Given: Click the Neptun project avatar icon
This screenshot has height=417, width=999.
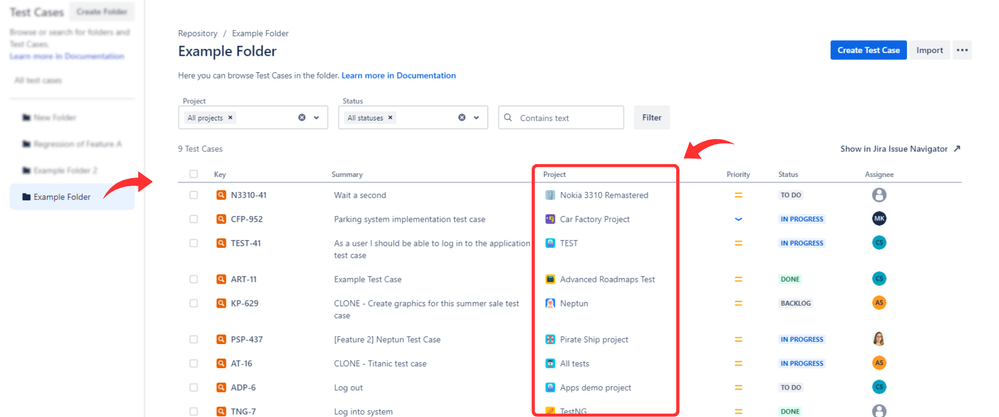Looking at the screenshot, I should point(550,303).
